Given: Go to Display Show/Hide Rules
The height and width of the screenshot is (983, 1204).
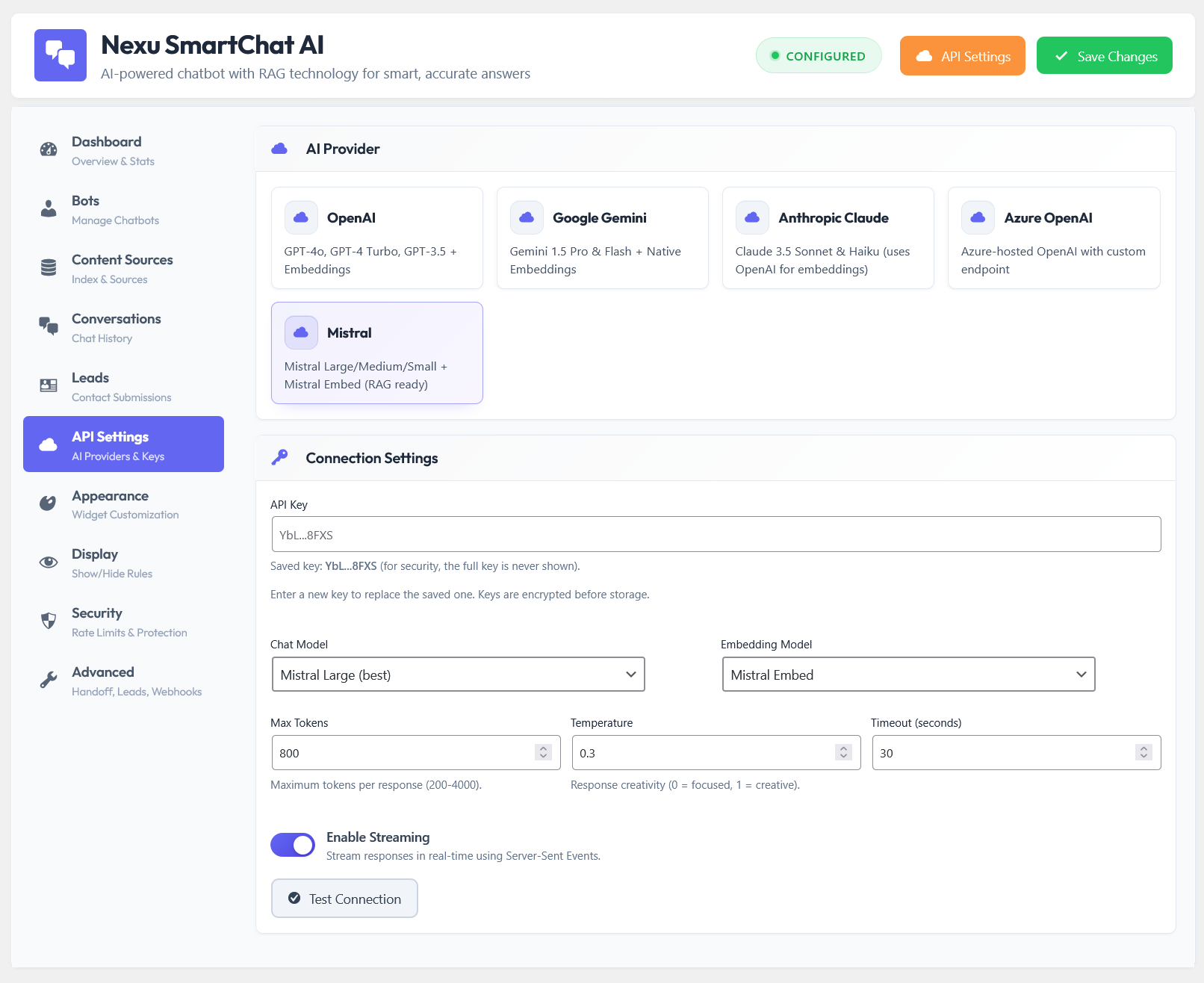Looking at the screenshot, I should pos(123,563).
